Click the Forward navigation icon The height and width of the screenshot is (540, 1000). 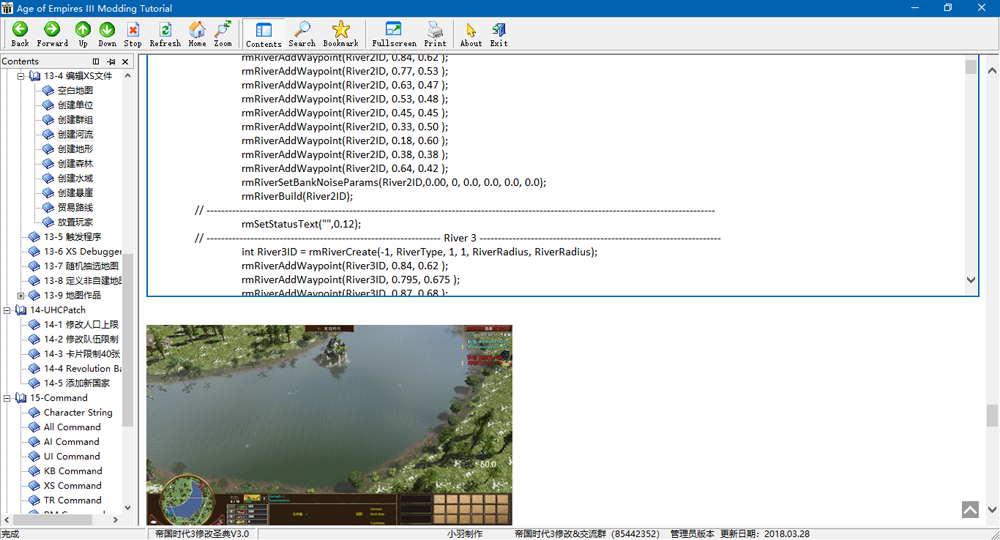(x=52, y=34)
